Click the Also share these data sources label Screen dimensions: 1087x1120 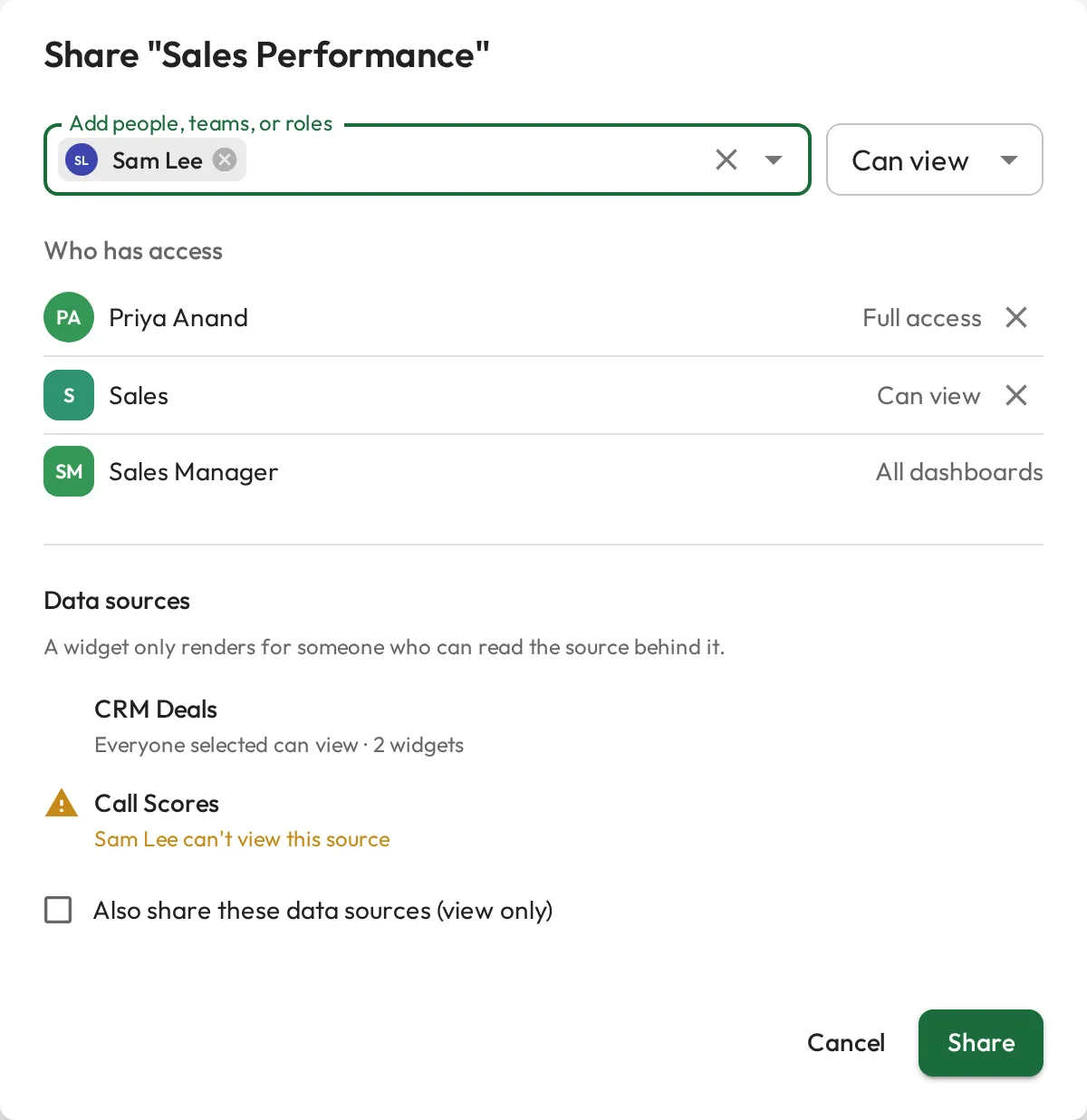[x=323, y=911]
